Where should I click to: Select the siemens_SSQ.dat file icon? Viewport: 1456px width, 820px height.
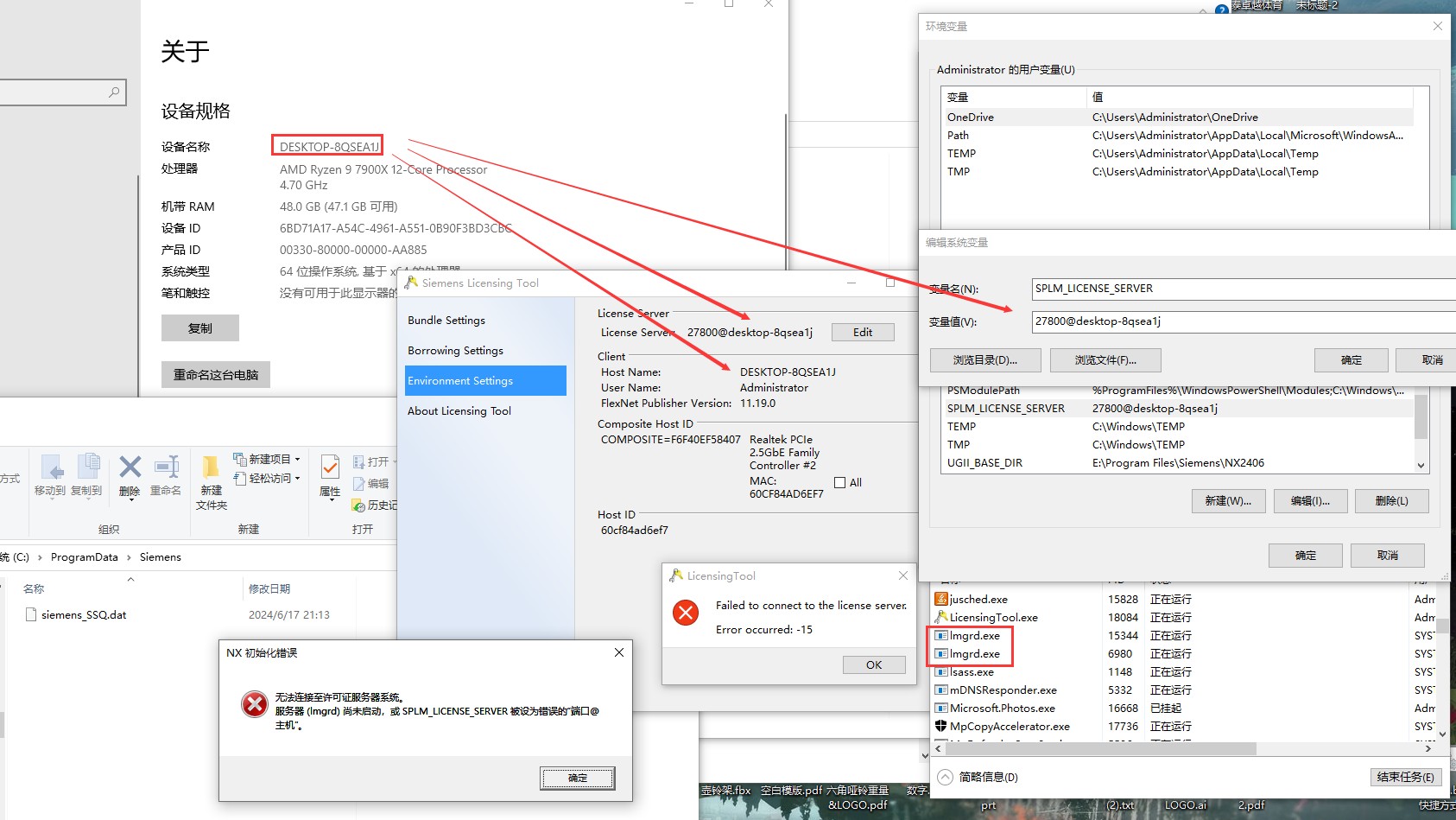[32, 615]
